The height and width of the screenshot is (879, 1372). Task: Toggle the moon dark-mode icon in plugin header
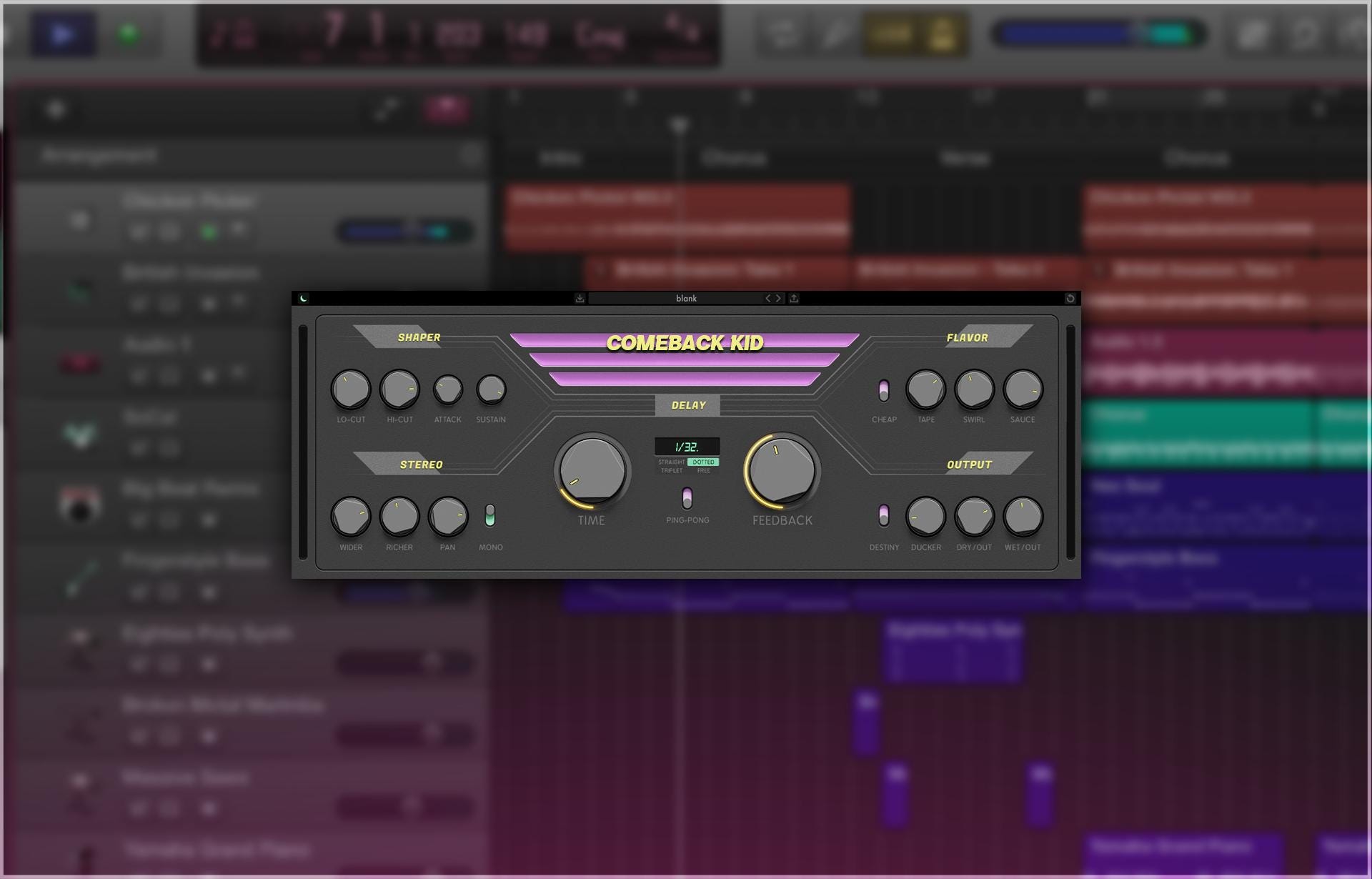pos(304,298)
